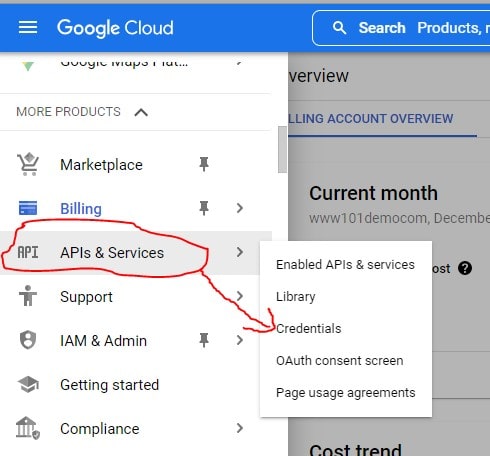490x456 pixels.
Task: Toggle the pin for Marketplace
Action: pyautogui.click(x=204, y=164)
